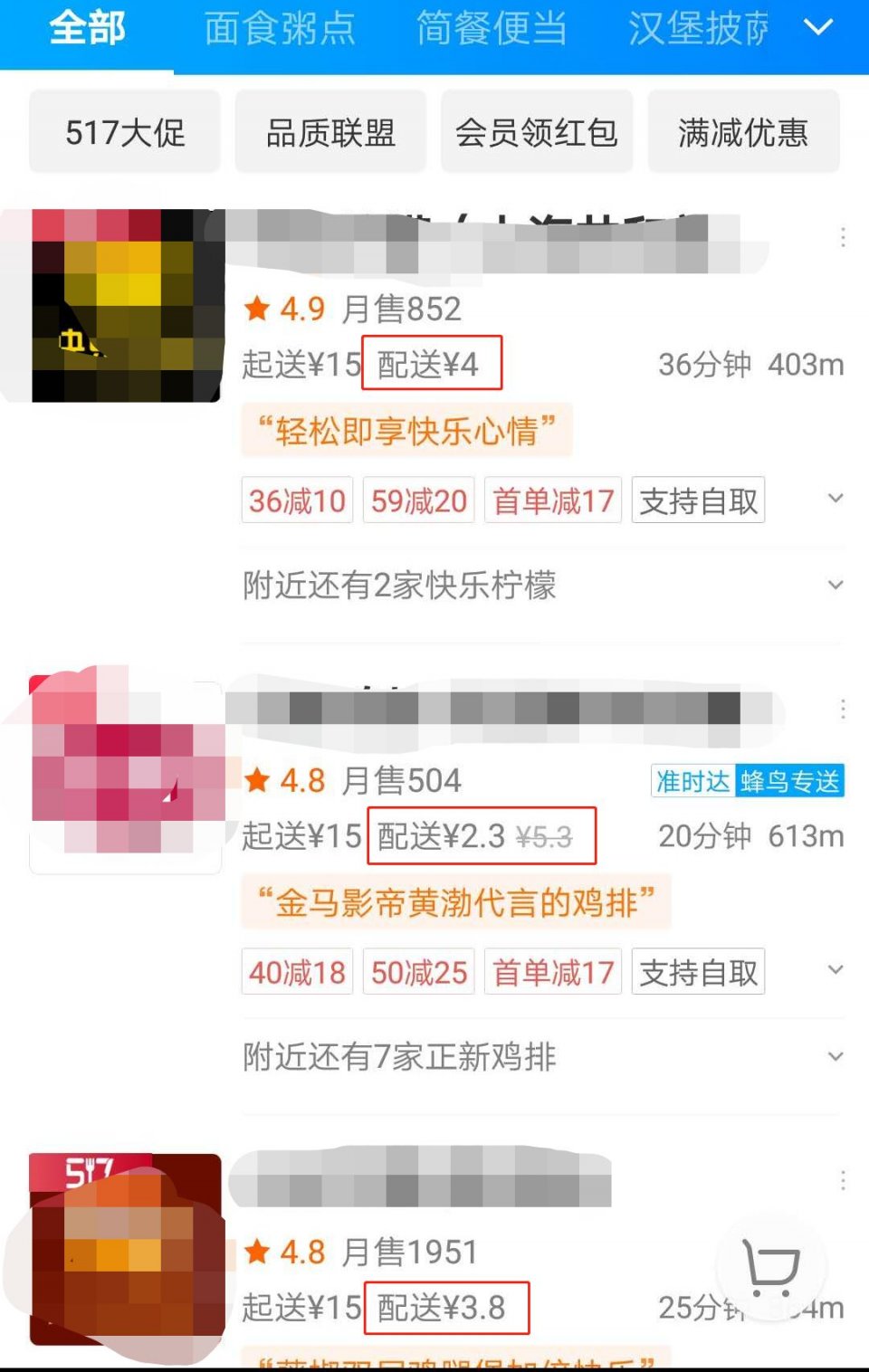Tap the 准时达 on-time badge
Screen dimensions: 869x1372
tap(692, 781)
